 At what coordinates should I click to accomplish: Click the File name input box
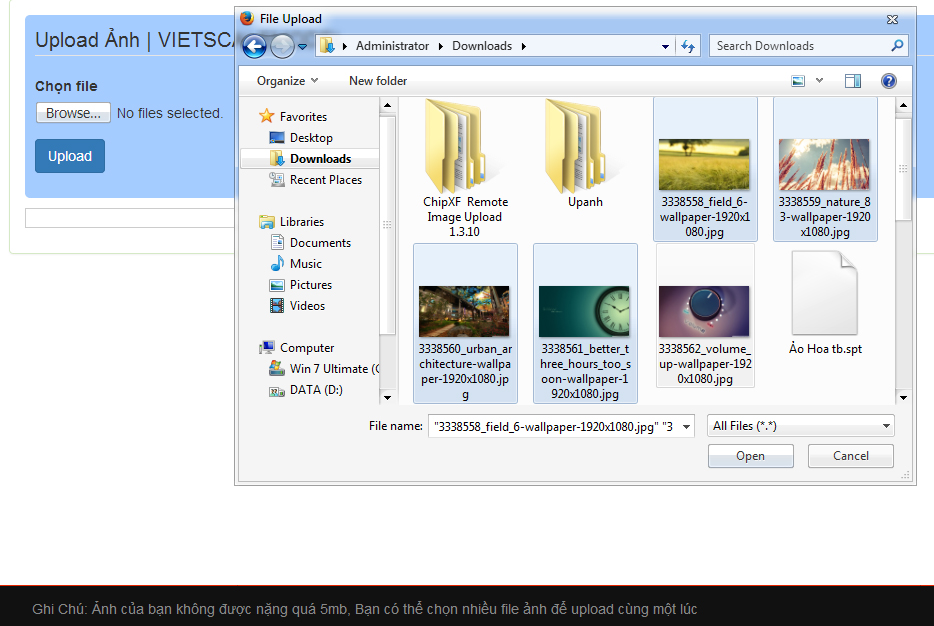coord(553,426)
